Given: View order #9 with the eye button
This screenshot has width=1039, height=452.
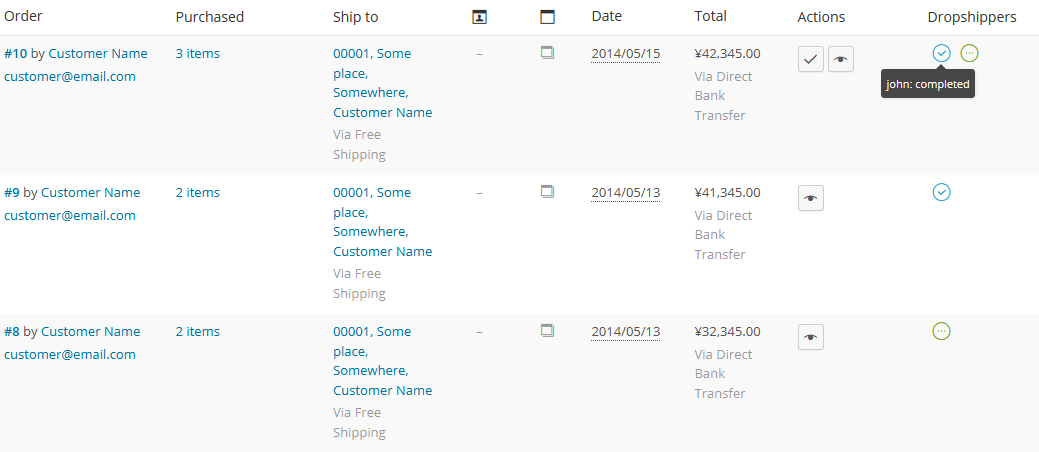Looking at the screenshot, I should click(x=810, y=198).
